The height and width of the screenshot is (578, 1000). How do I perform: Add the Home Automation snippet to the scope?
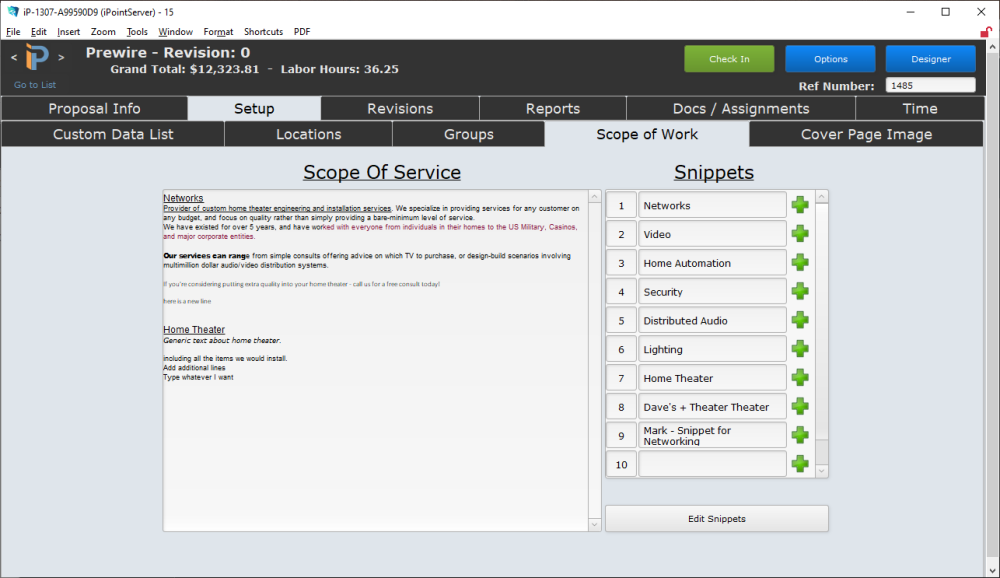tap(799, 262)
